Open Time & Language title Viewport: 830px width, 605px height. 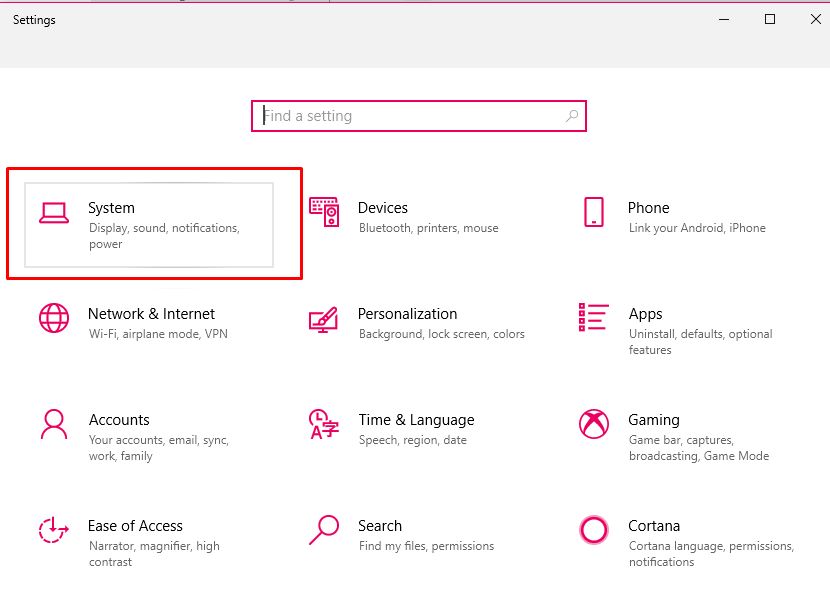[417, 420]
